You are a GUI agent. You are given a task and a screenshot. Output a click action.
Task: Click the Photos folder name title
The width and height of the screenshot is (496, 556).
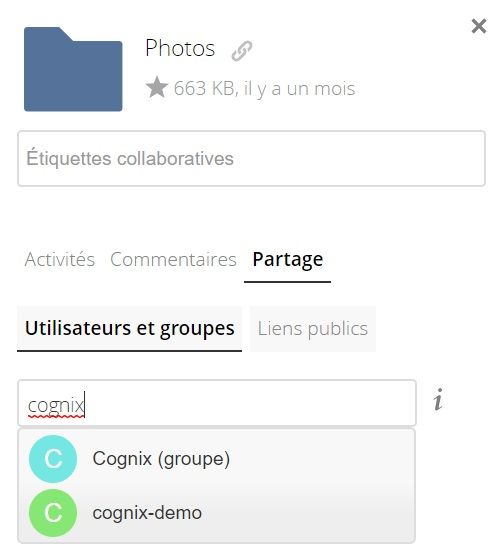click(180, 48)
